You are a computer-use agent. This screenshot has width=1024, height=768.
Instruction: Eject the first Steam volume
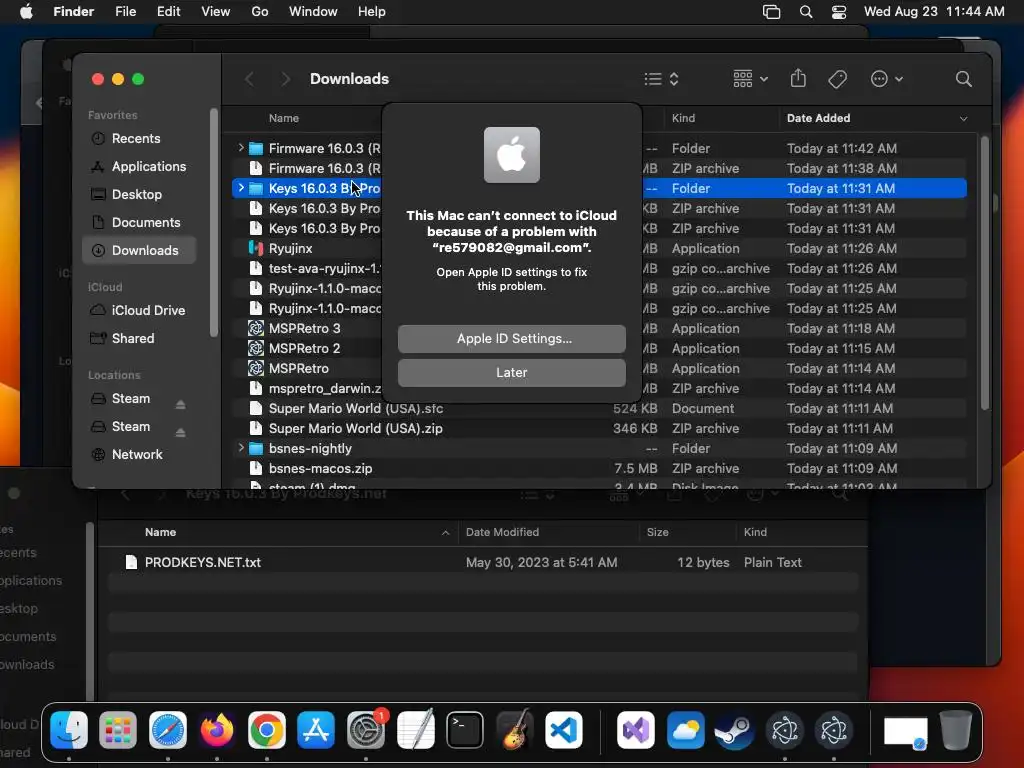point(180,405)
